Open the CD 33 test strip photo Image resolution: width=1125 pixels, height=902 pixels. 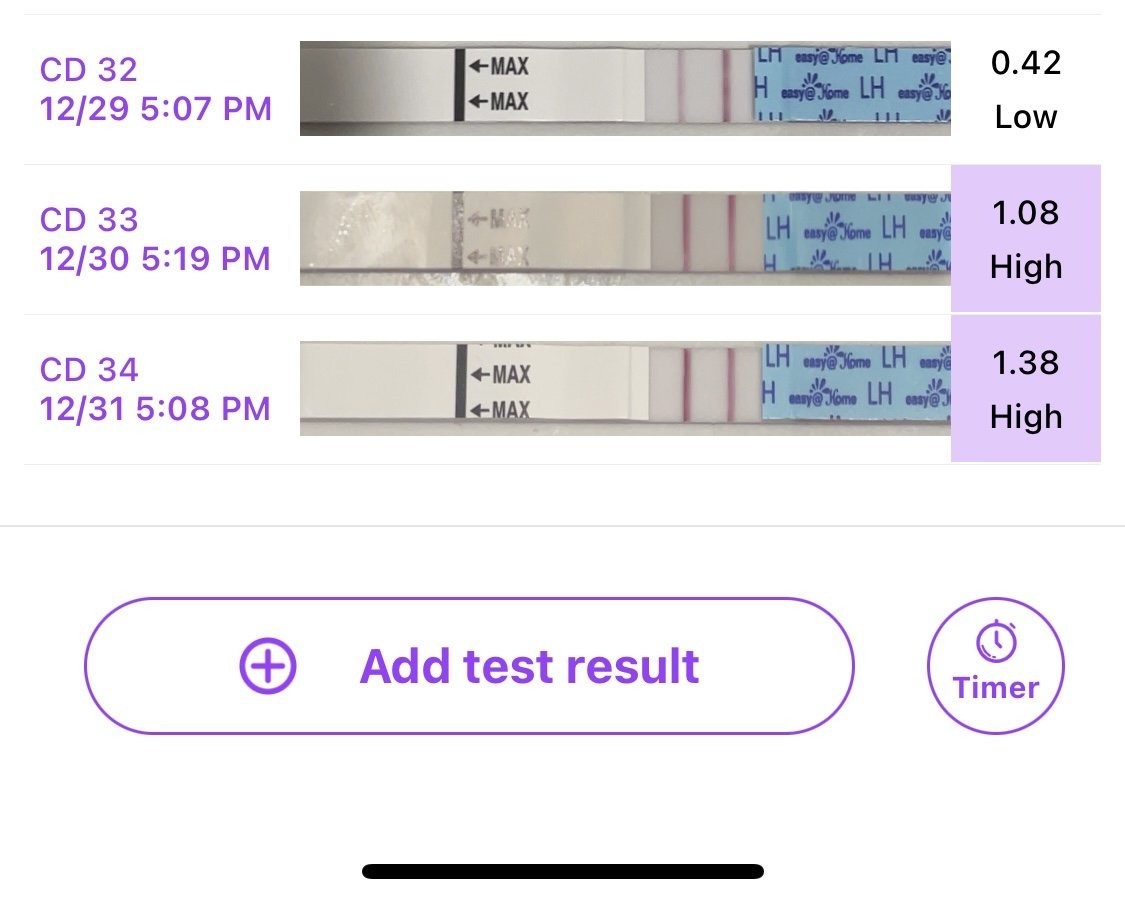pos(625,238)
